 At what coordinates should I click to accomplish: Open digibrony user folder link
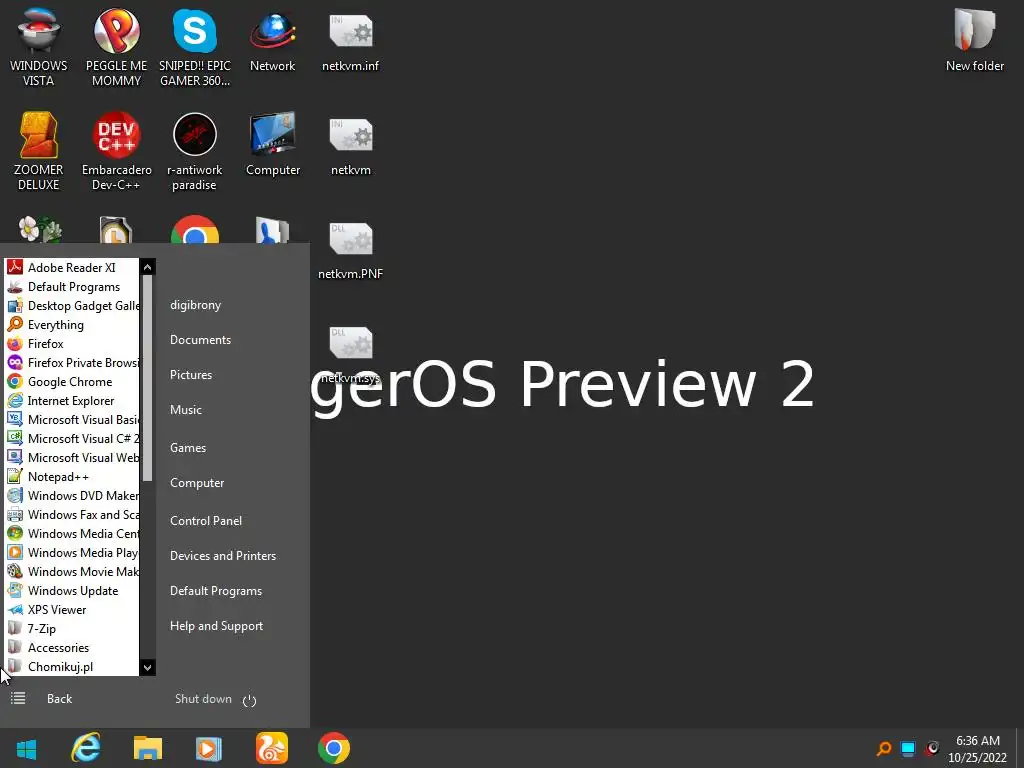tap(195, 305)
